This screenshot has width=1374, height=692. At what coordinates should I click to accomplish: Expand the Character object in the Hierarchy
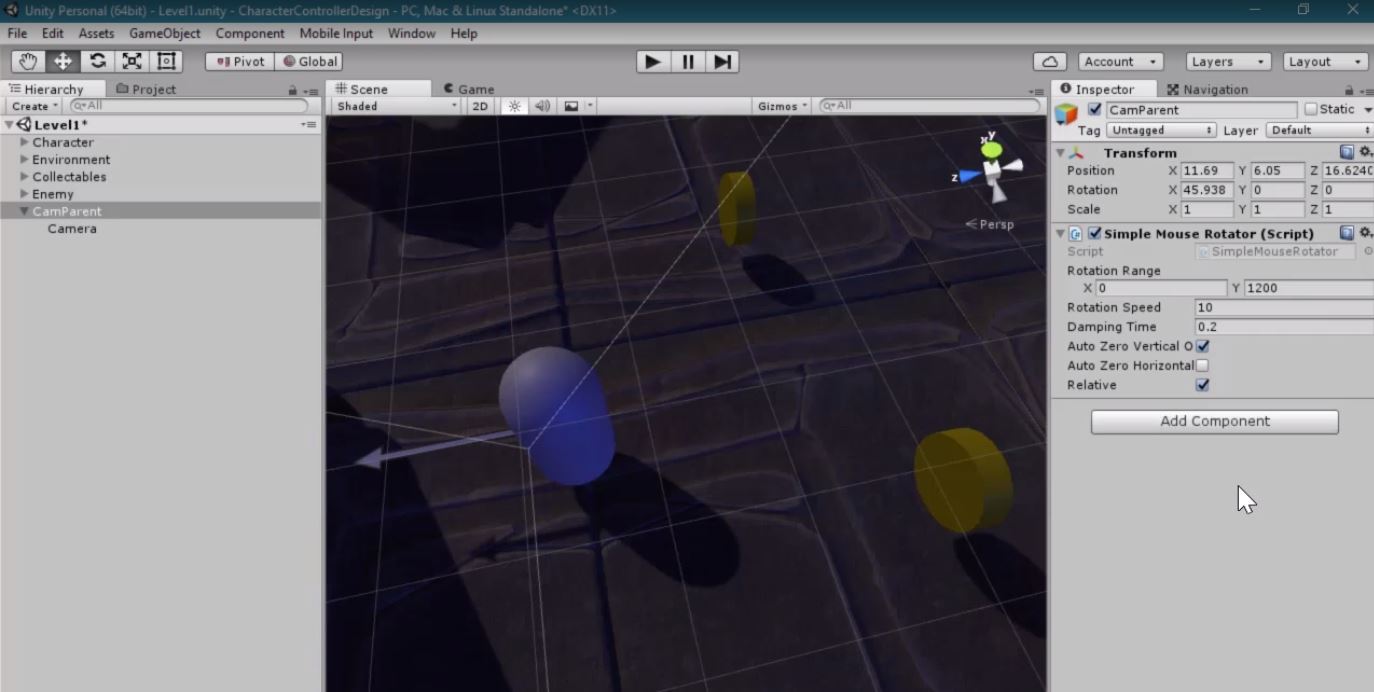click(25, 142)
